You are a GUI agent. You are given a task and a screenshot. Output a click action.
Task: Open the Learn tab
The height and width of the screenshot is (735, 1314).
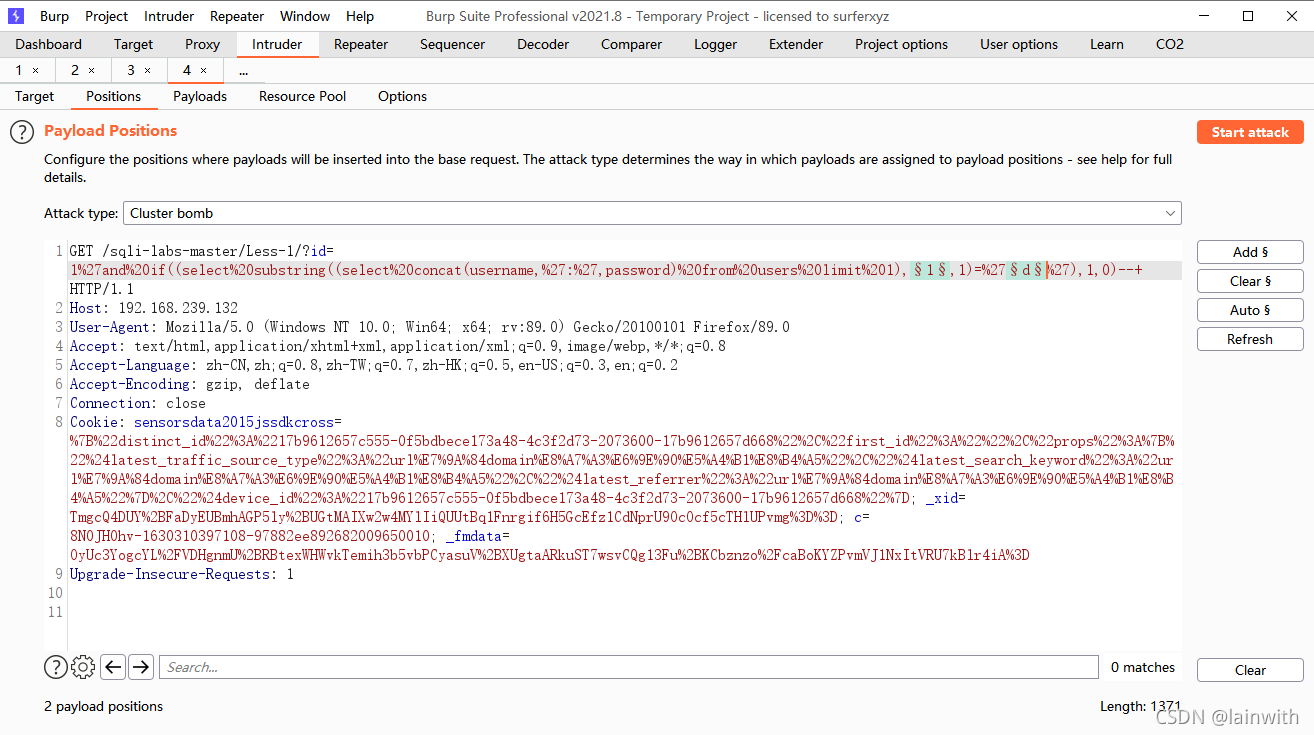pos(1107,44)
